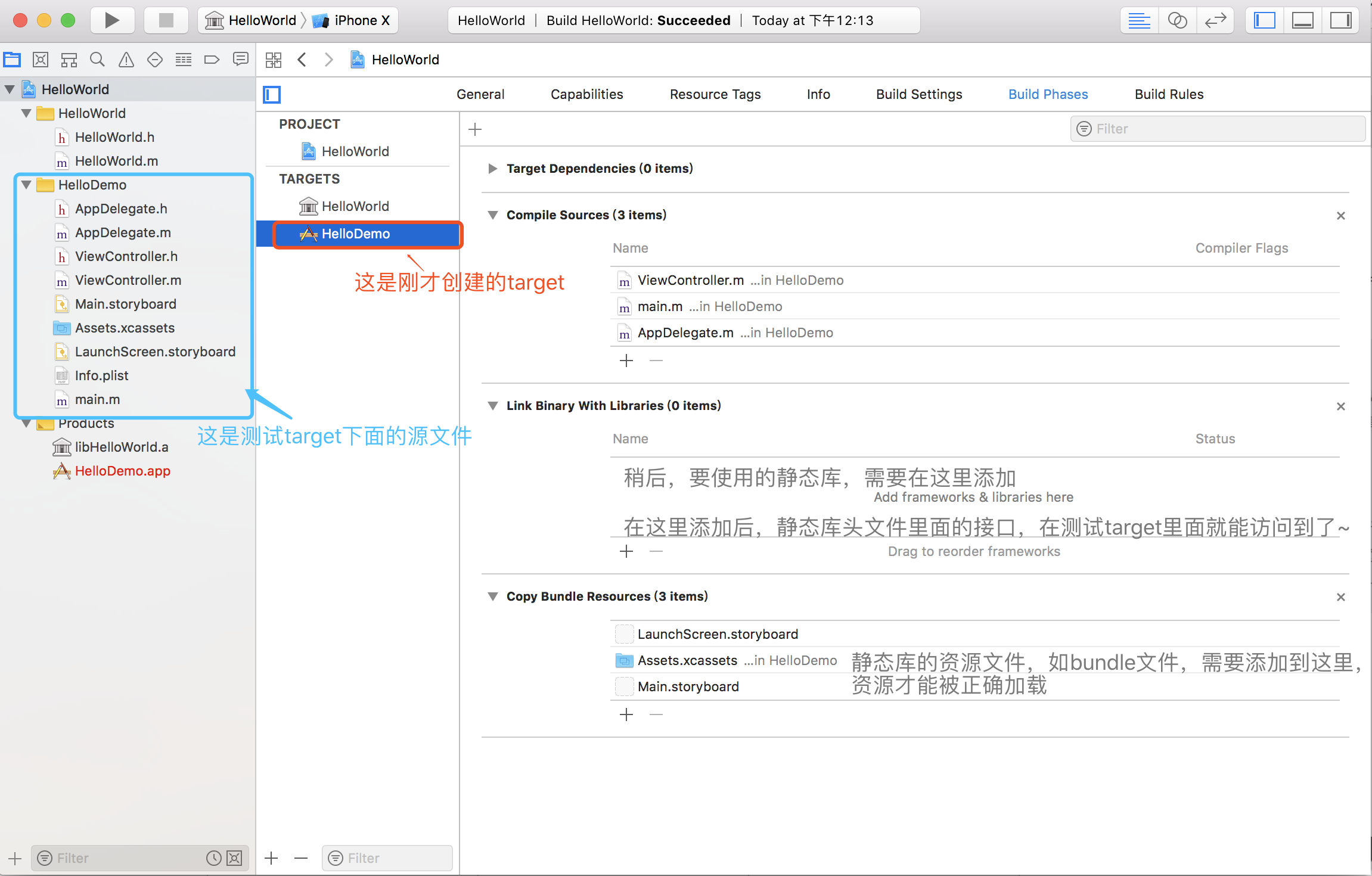Screen dimensions: 1372x876
Task: Click the Run (play) button
Action: 111,20
